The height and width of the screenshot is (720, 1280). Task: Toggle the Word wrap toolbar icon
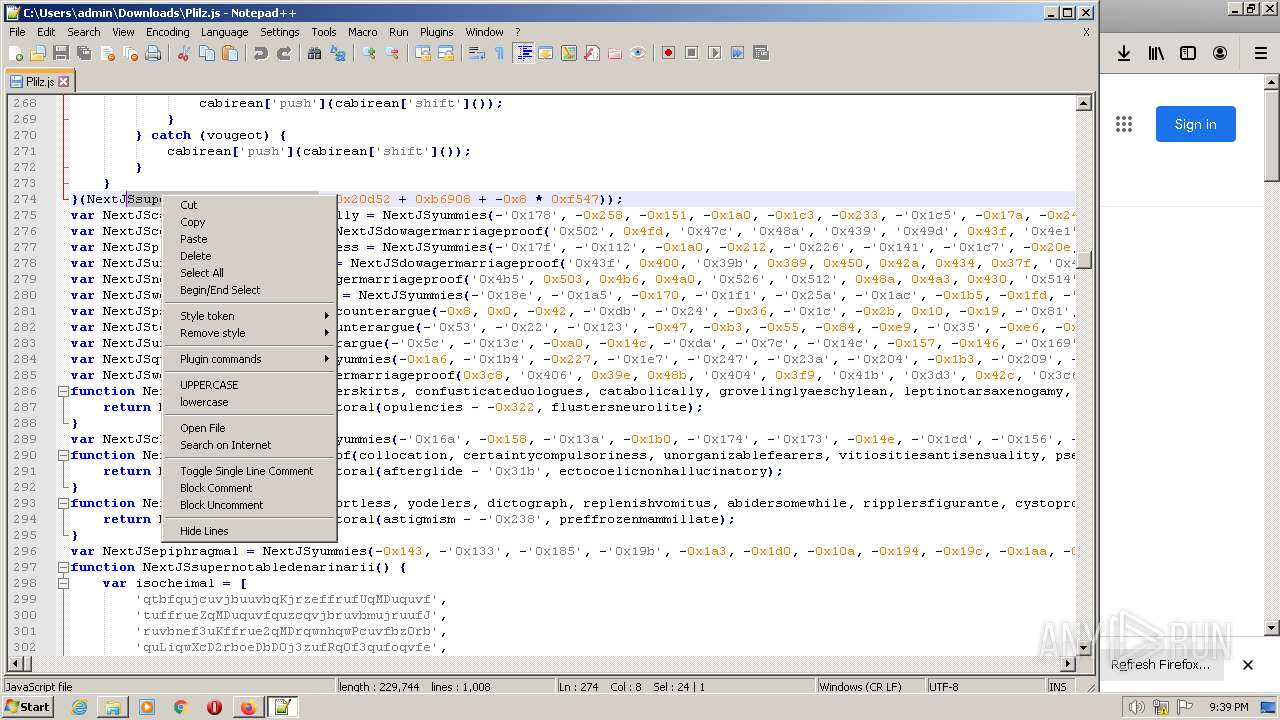[x=477, y=53]
